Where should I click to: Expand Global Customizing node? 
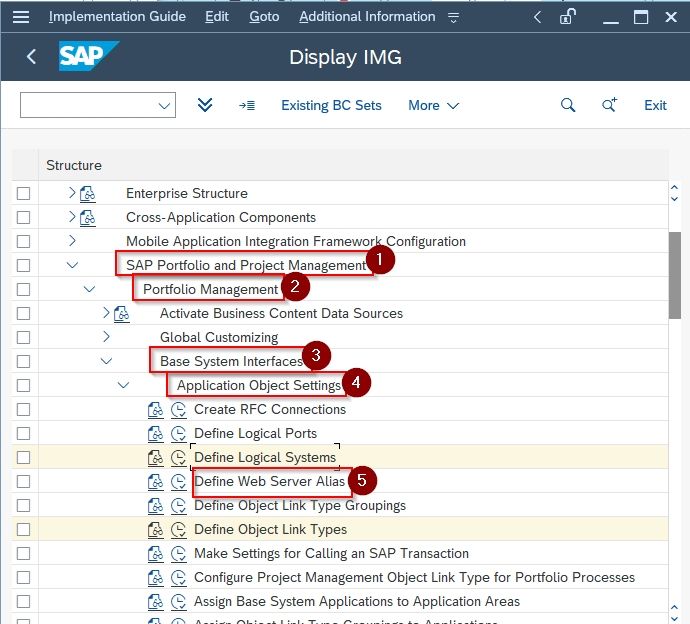(x=106, y=337)
